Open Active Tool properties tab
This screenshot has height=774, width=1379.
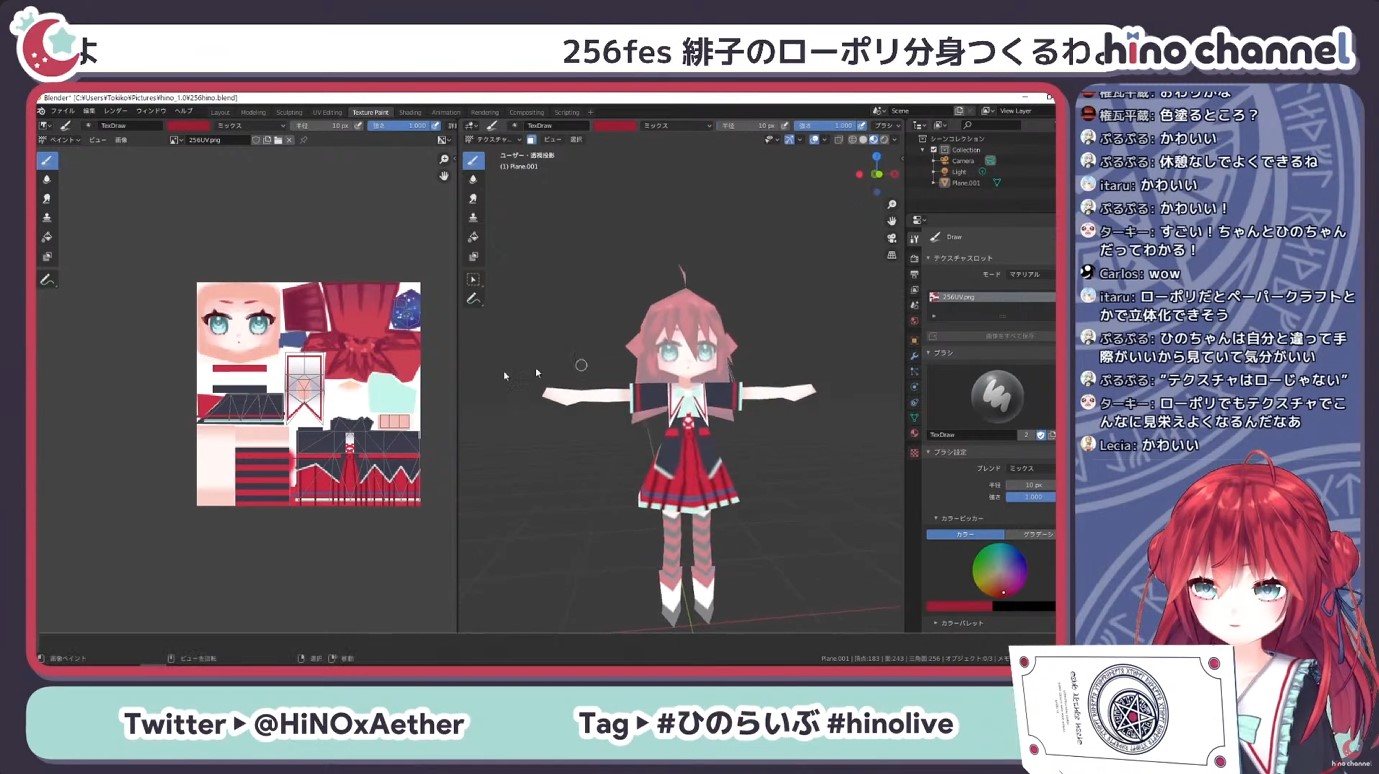point(914,239)
